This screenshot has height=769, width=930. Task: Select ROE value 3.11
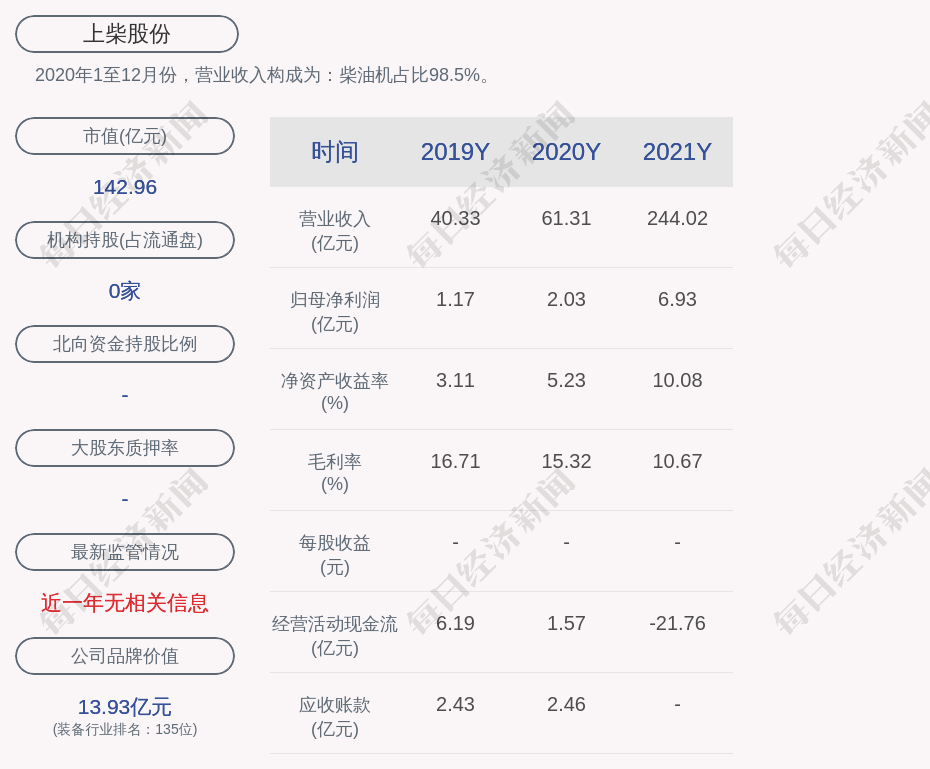coord(455,380)
